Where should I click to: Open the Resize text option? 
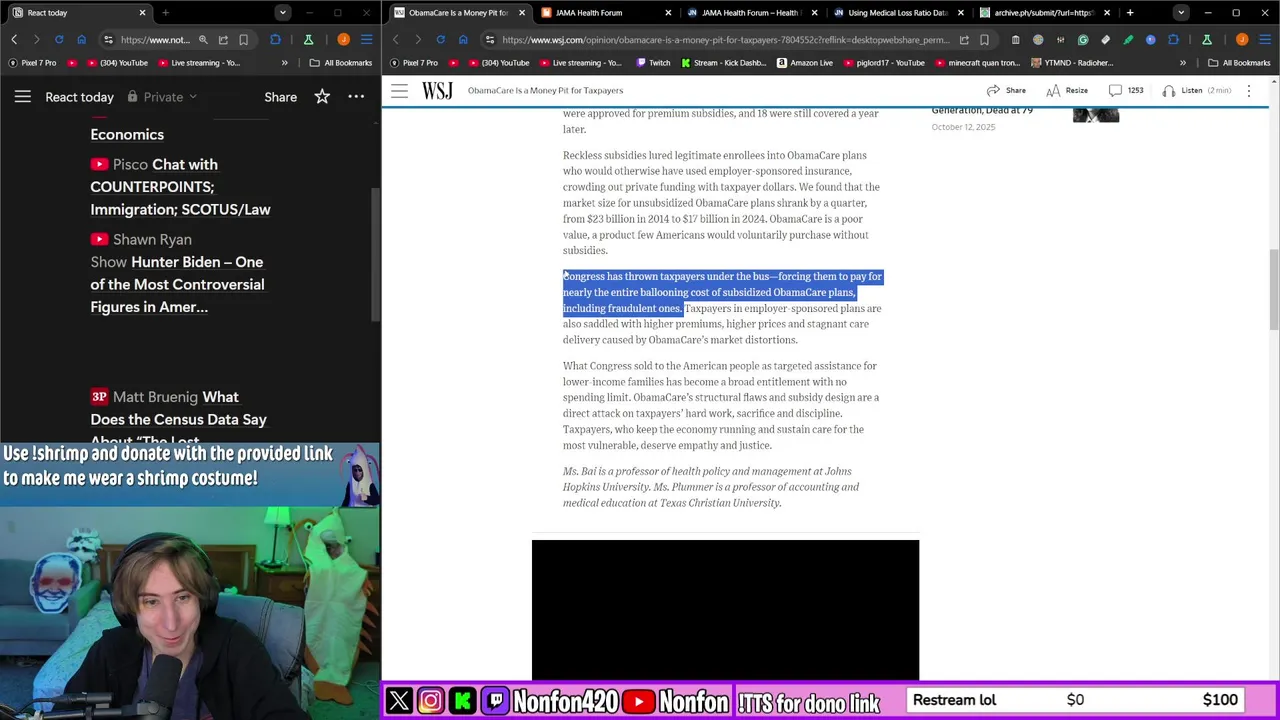(1066, 90)
